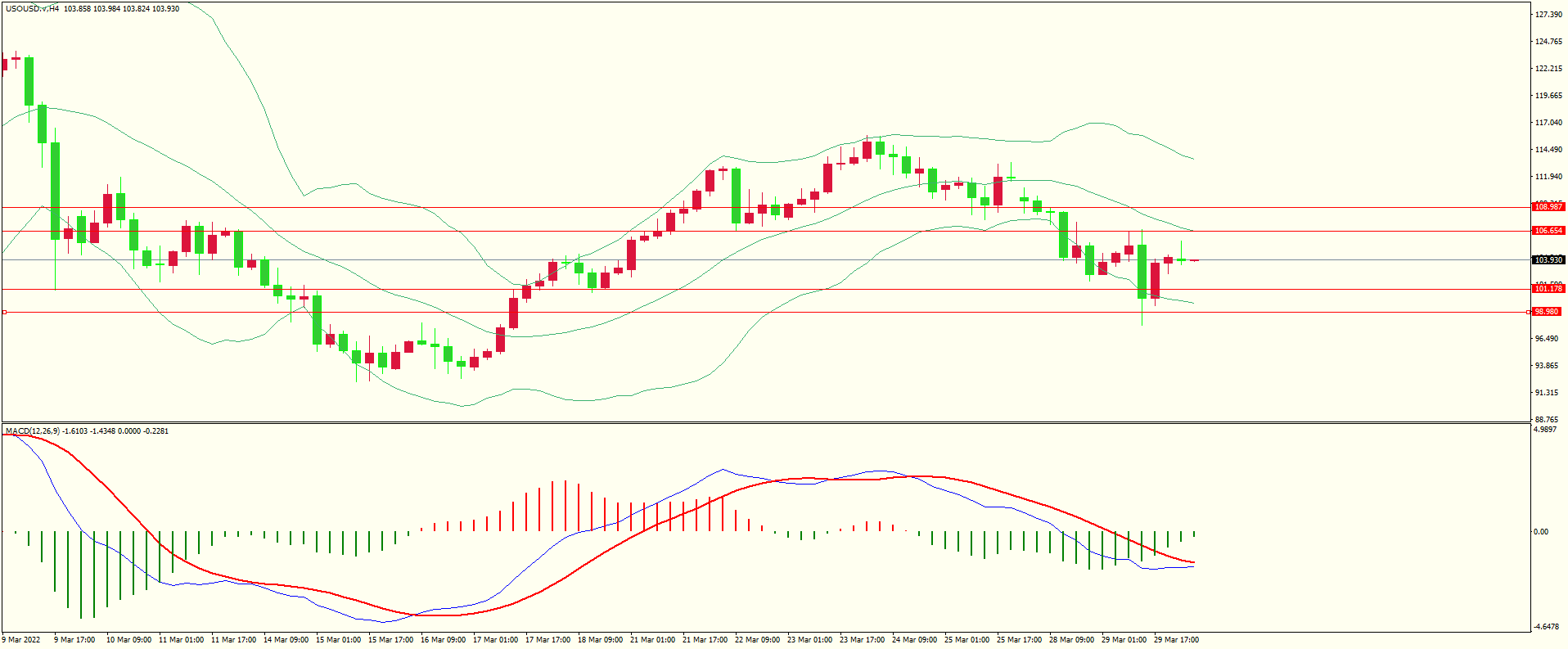This screenshot has width=1568, height=649.
Task: Click the 21 Mar 17:00 time label
Action: (x=705, y=640)
